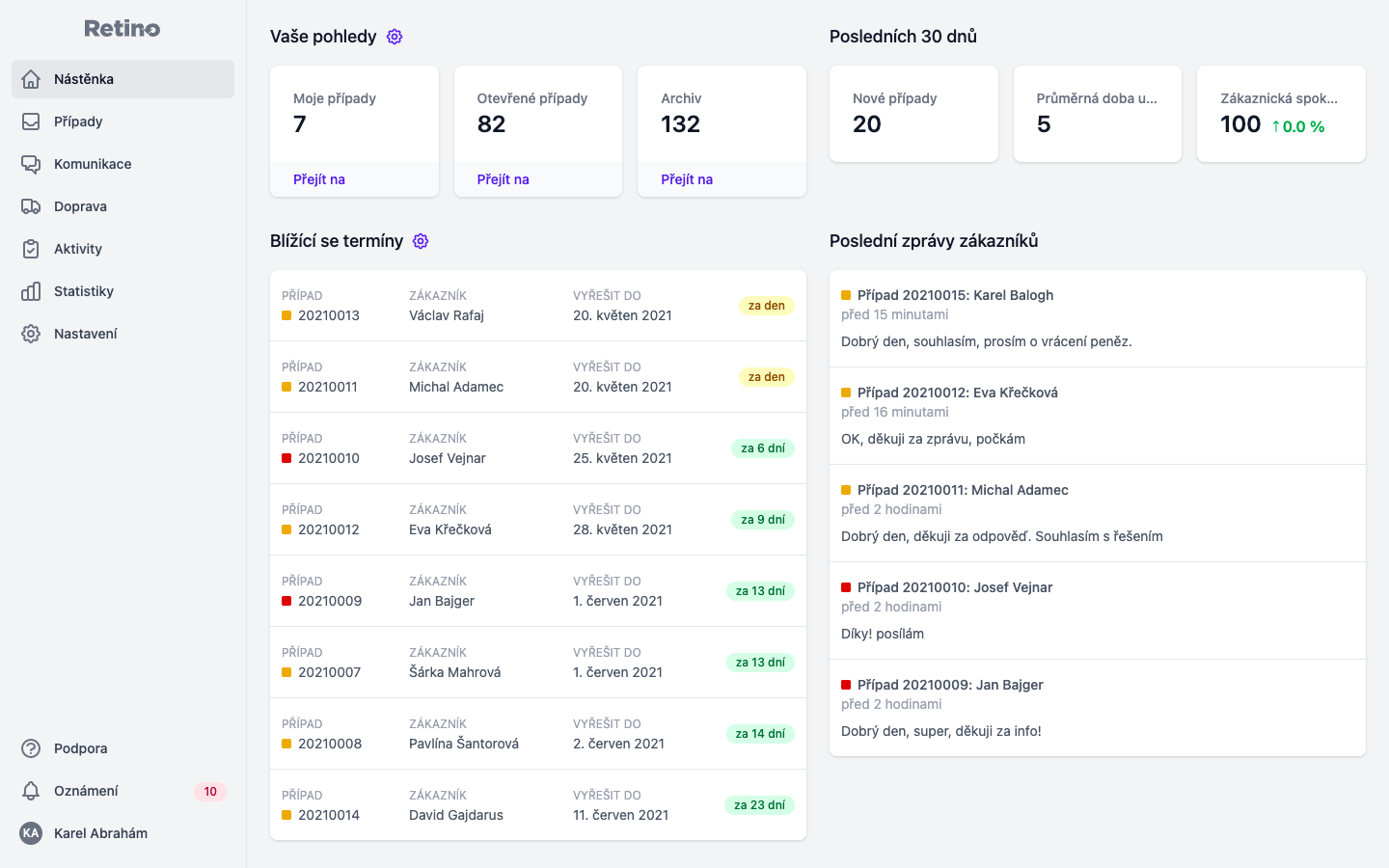This screenshot has width=1389, height=868.
Task: Click the red notification count badge 10
Action: (x=210, y=792)
